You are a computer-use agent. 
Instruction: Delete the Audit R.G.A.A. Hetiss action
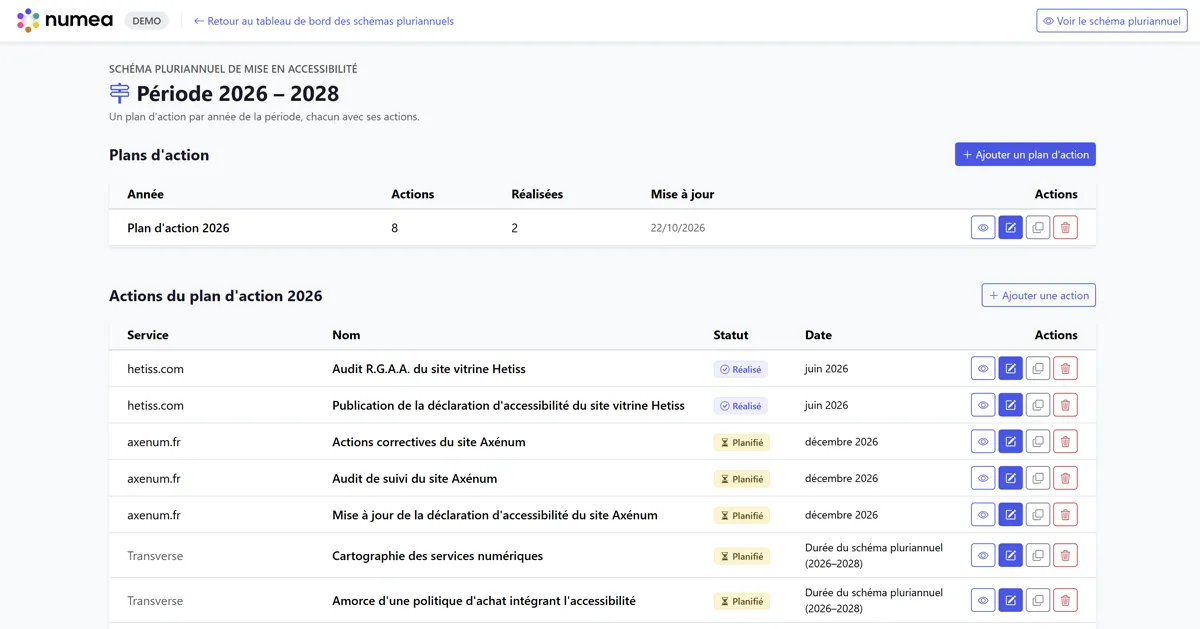coord(1065,369)
